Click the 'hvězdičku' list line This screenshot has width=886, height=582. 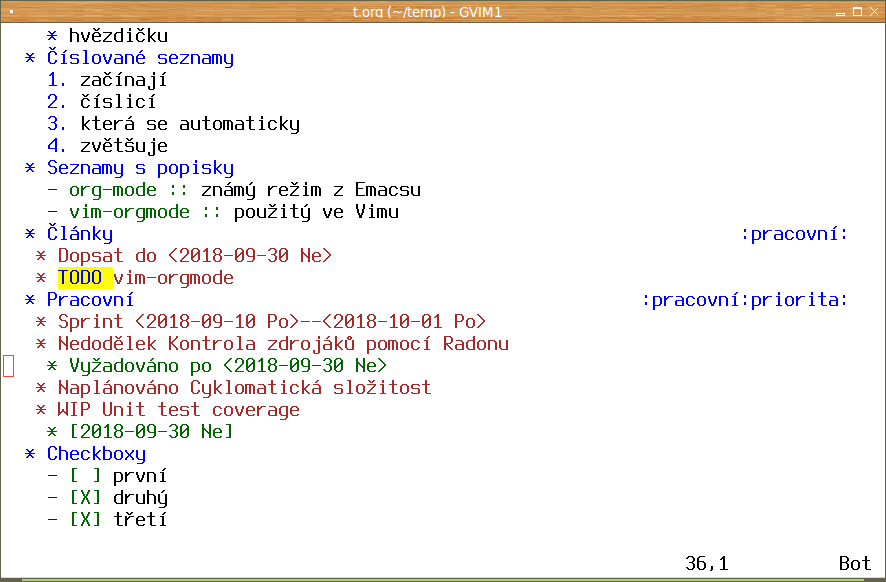tap(107, 36)
